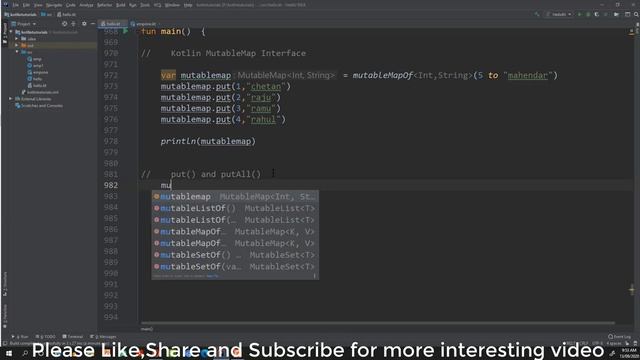Toggle the Favorites tool window tab on left edge

point(5,315)
